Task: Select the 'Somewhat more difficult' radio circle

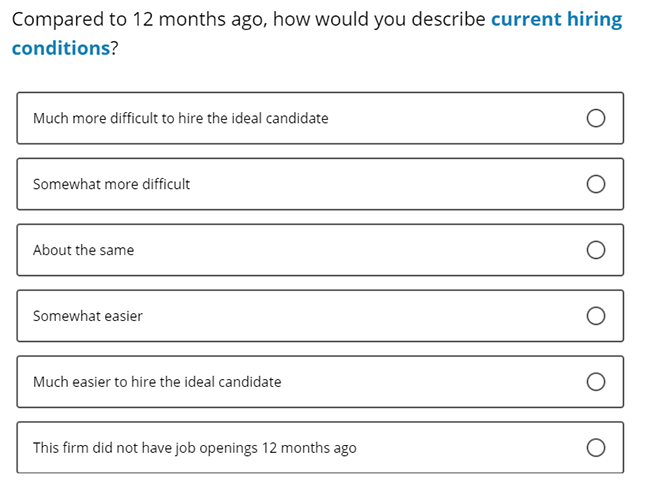Action: [596, 184]
